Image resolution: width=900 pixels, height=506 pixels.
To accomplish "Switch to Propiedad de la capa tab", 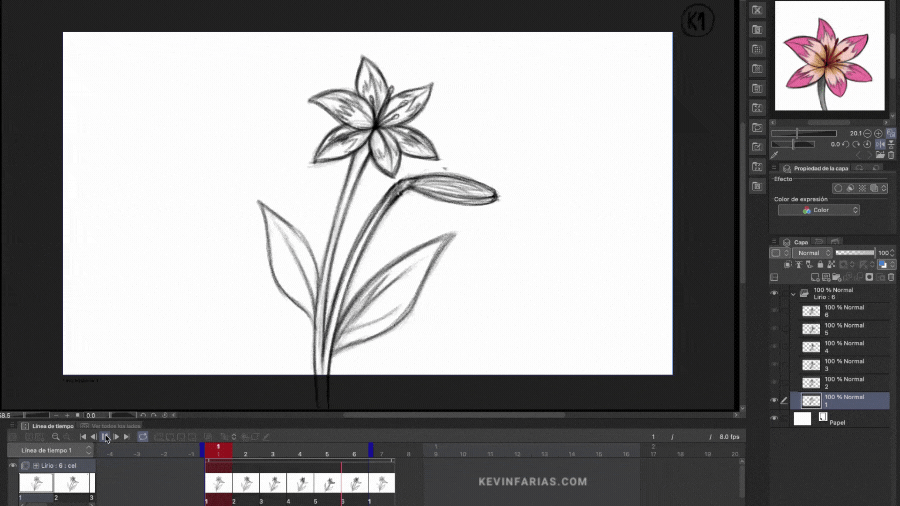I will tap(816, 168).
